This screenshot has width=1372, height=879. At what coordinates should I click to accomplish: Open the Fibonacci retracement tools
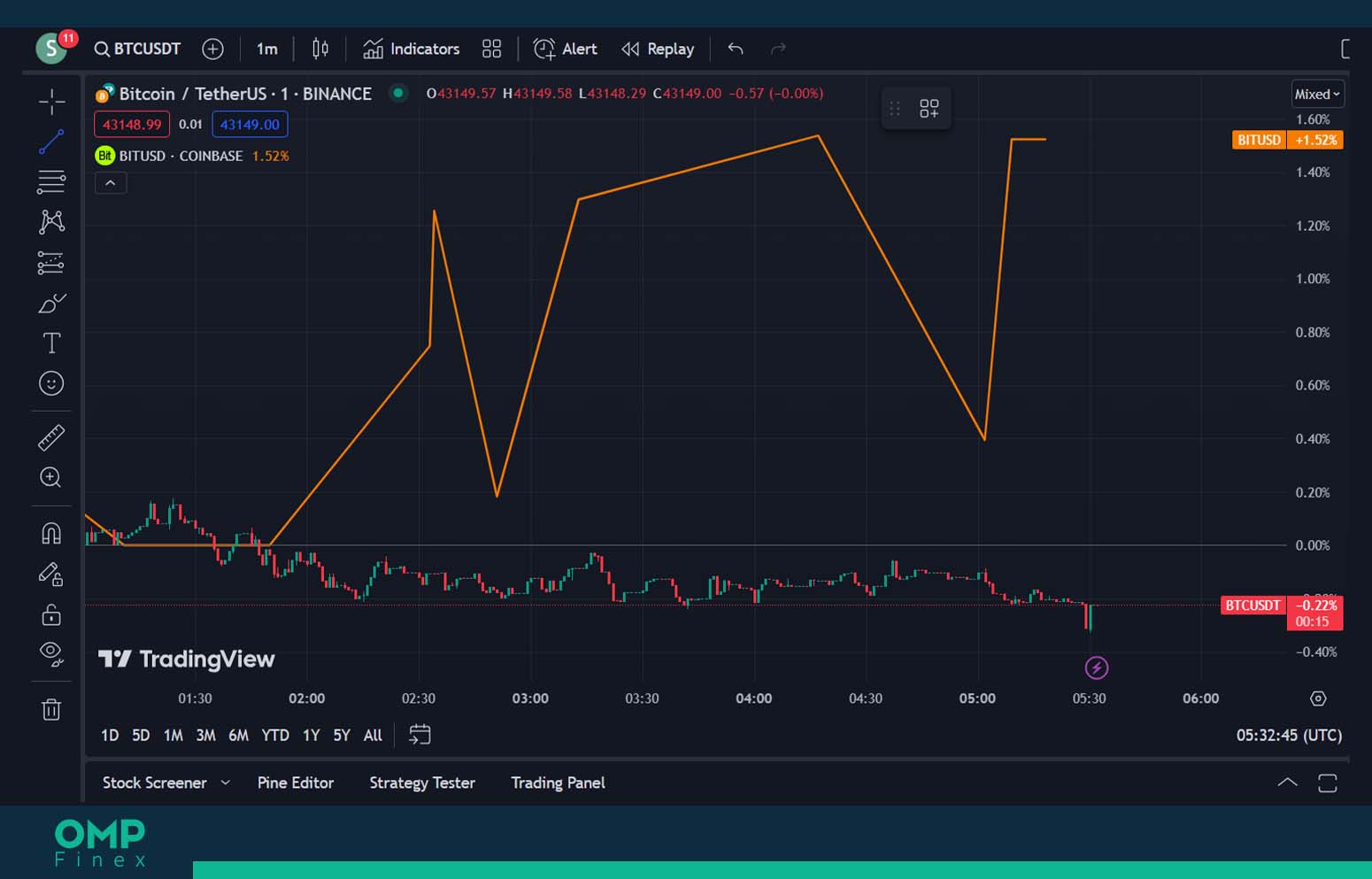point(51,181)
